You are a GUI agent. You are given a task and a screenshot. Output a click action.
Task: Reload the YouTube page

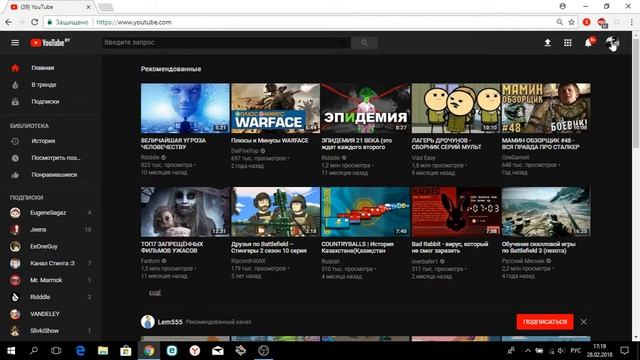(x=35, y=22)
